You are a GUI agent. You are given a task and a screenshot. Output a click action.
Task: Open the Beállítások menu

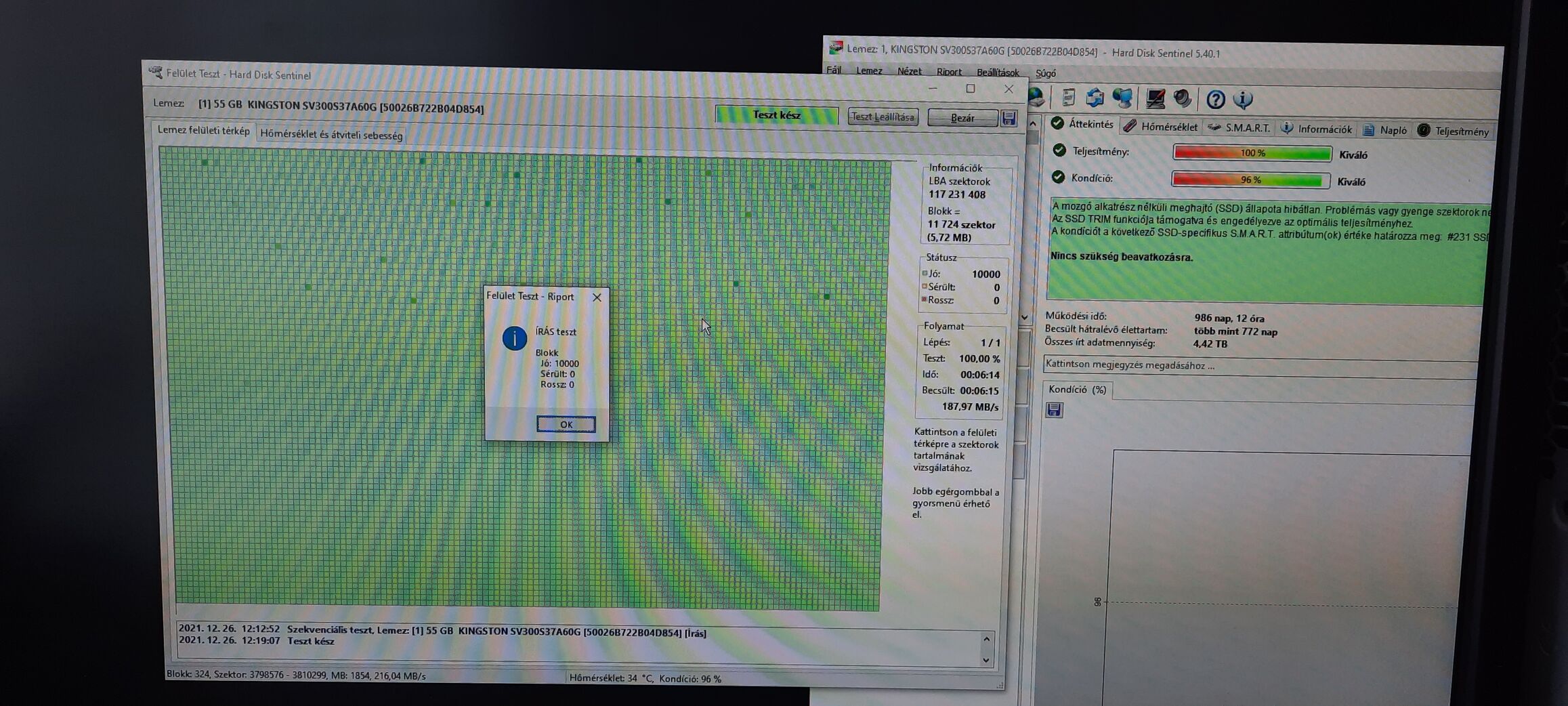(x=998, y=72)
